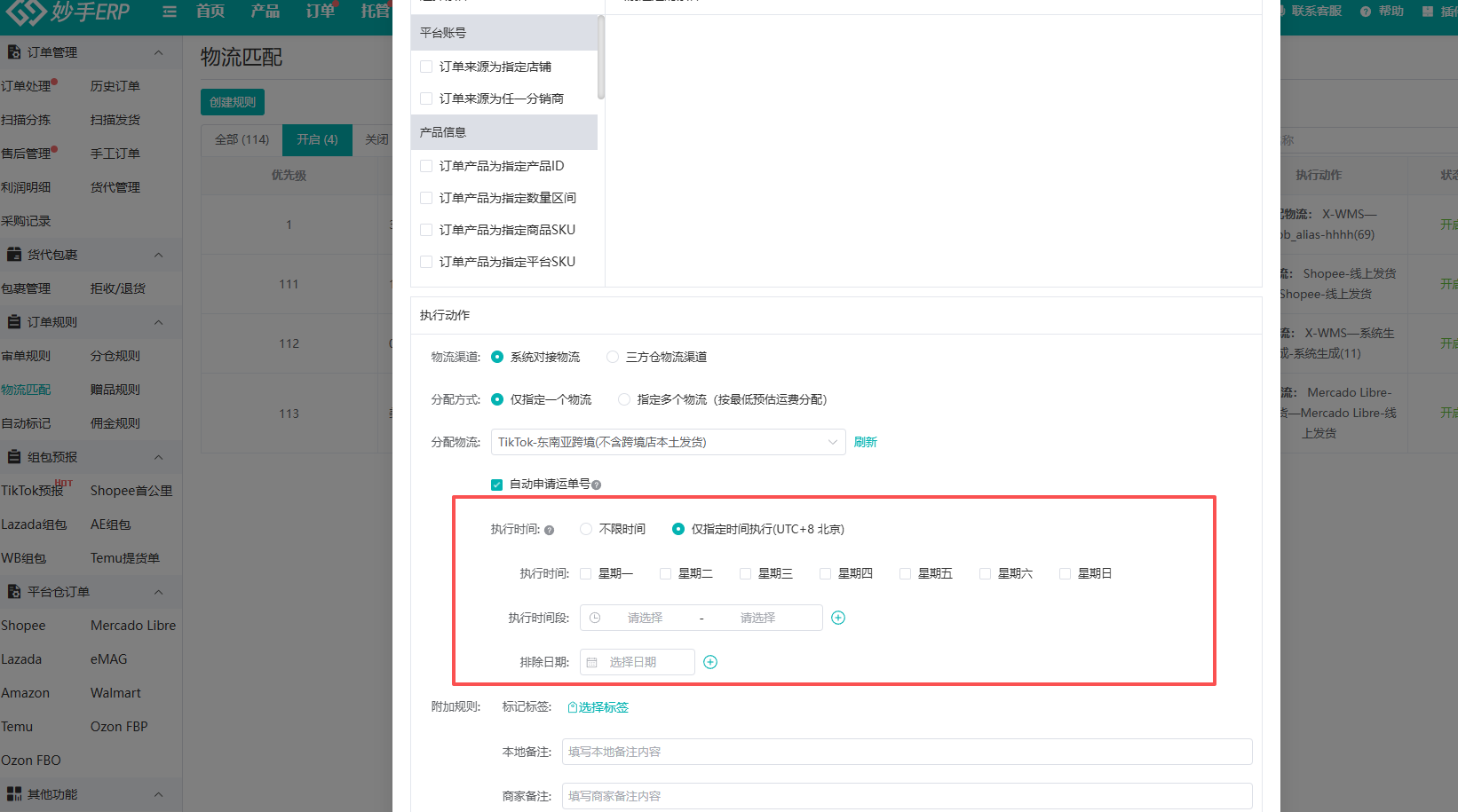The height and width of the screenshot is (812, 1458).
Task: Select 三方仓物流渠道 radio button
Action: [x=613, y=357]
